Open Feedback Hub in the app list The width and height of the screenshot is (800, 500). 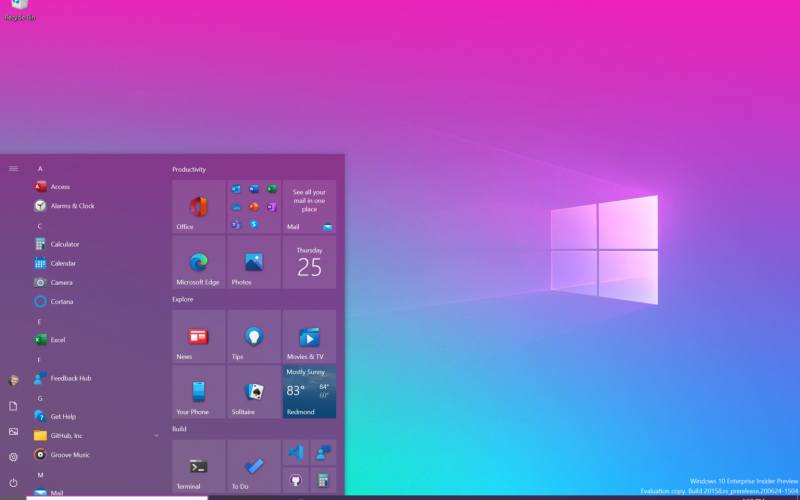click(x=97, y=378)
